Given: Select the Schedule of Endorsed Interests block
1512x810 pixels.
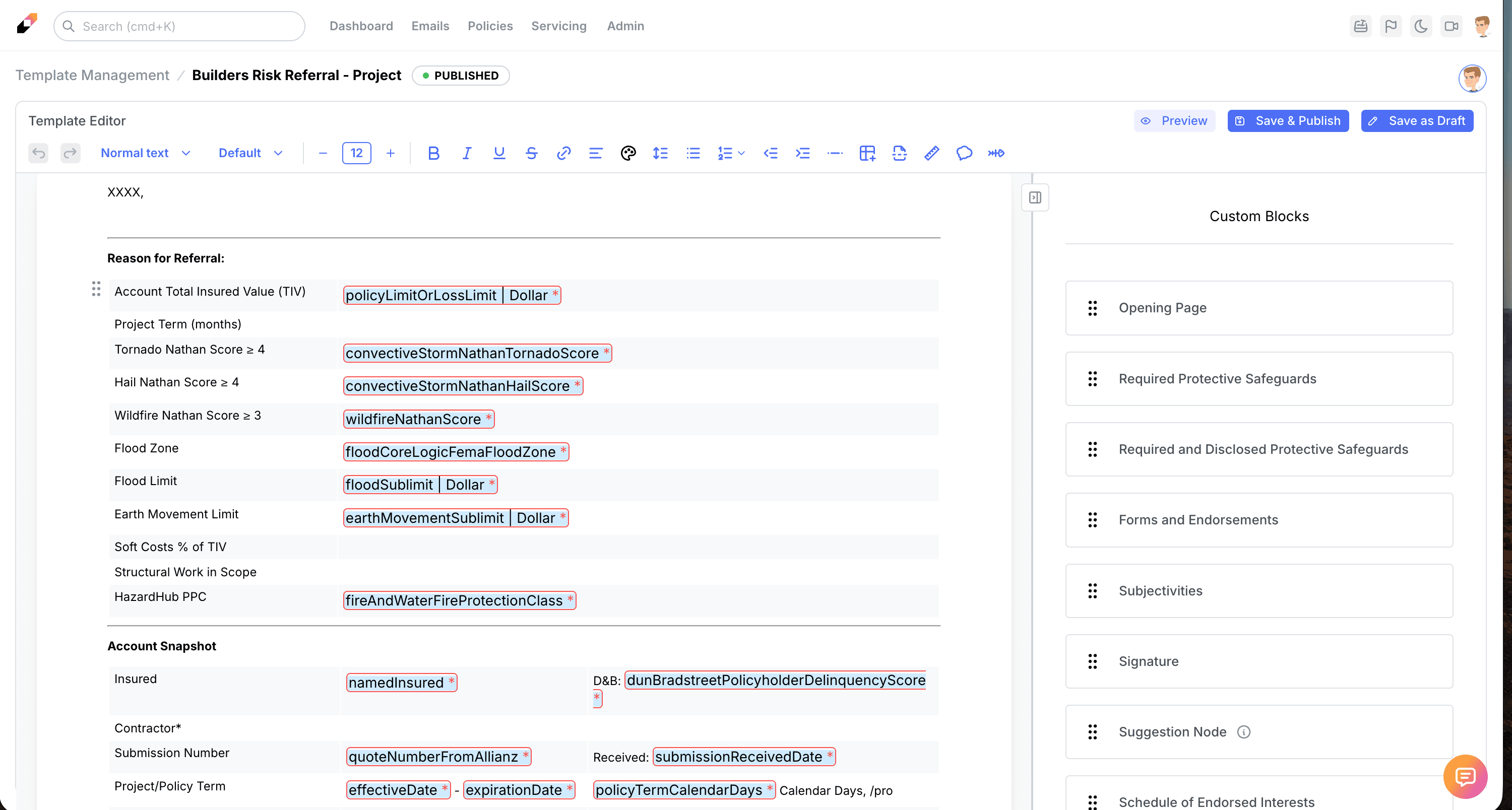Looking at the screenshot, I should (x=1259, y=793).
